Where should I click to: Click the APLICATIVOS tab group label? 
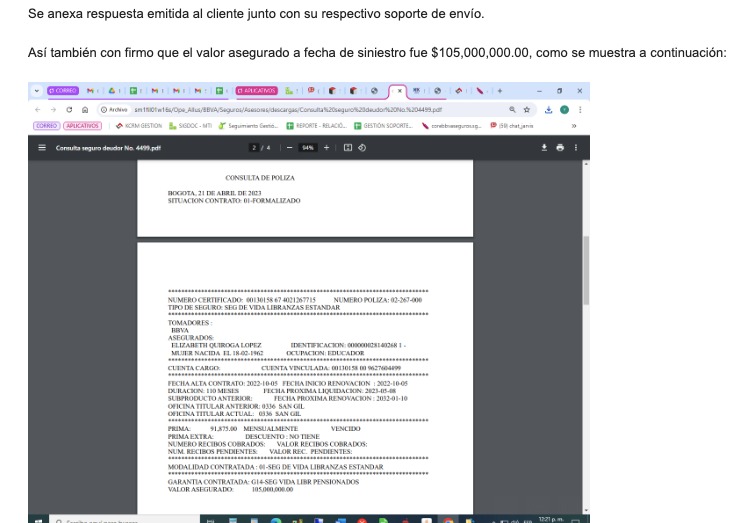(x=257, y=90)
